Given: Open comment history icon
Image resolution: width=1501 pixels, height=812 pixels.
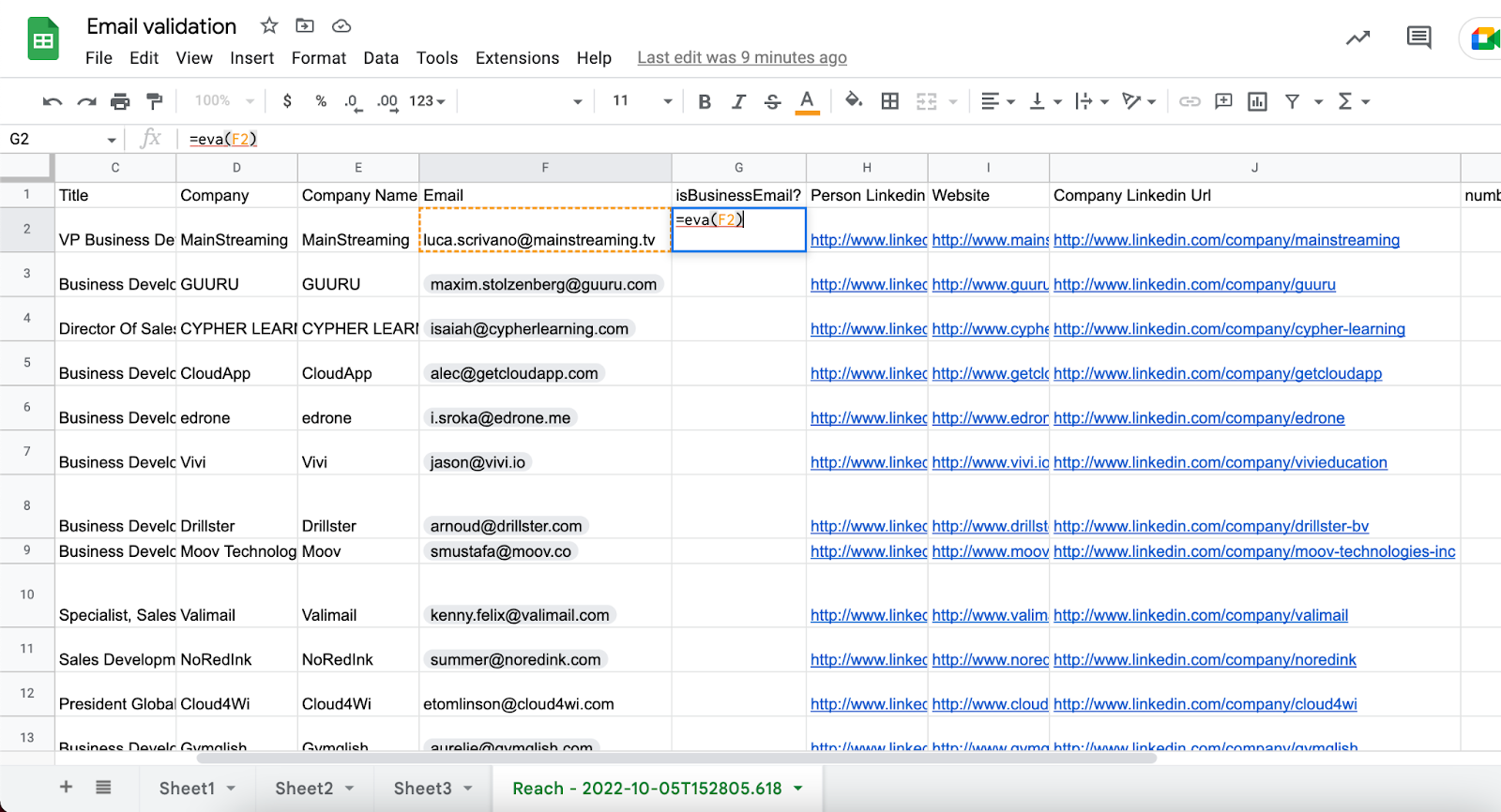Looking at the screenshot, I should (x=1418, y=38).
